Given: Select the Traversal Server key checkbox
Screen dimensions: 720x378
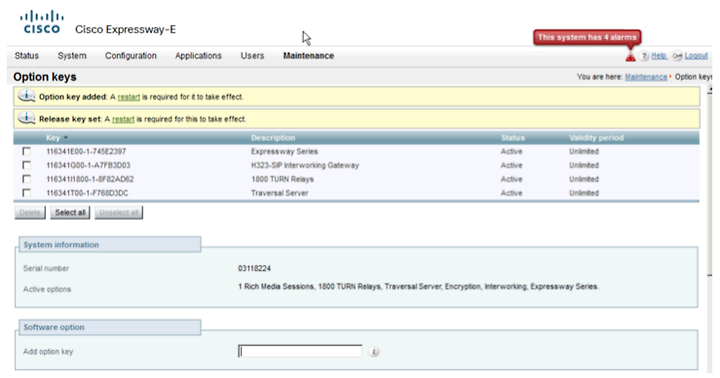Looking at the screenshot, I should click(27, 193).
